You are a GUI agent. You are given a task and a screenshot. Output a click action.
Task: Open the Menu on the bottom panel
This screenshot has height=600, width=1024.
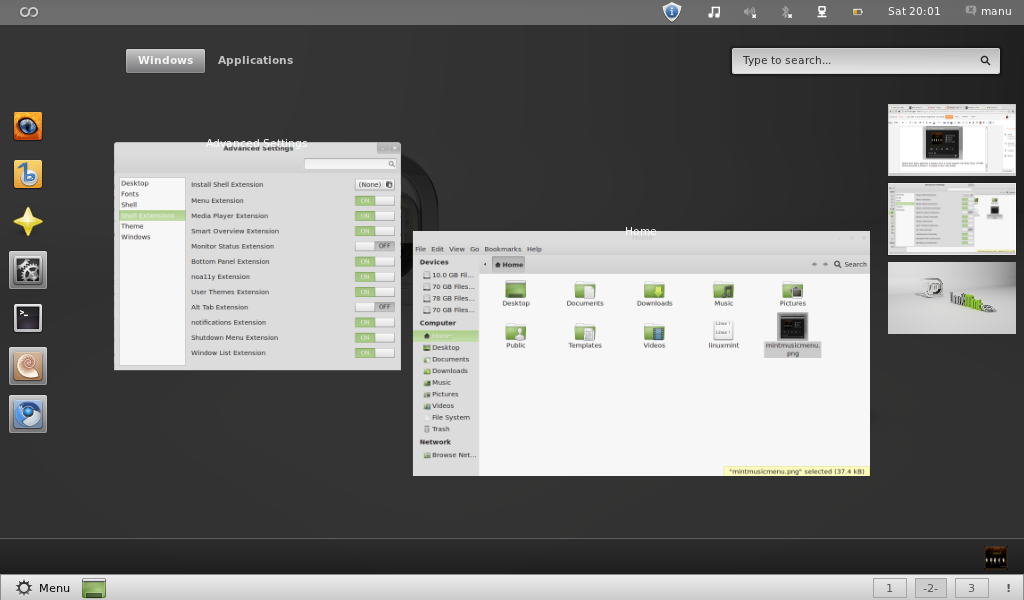tap(43, 588)
